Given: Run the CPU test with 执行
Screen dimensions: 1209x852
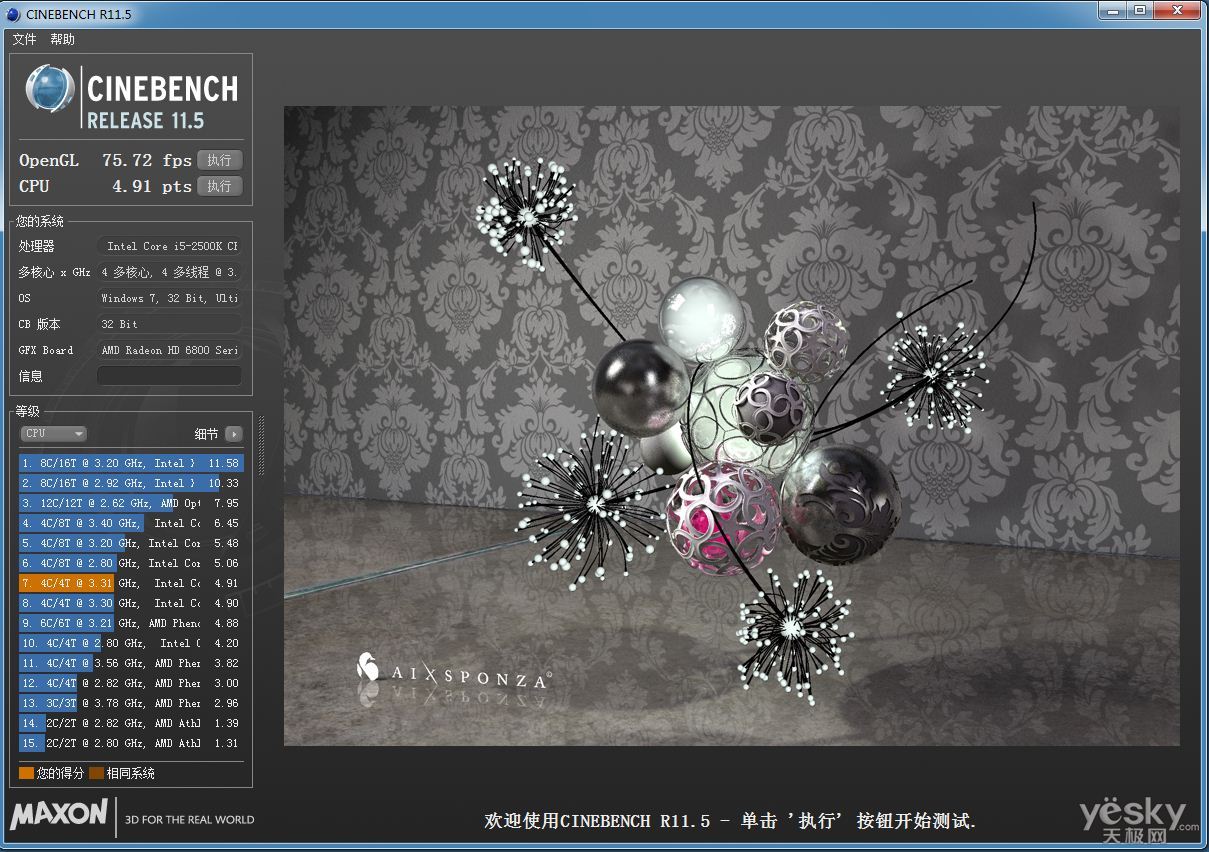Looking at the screenshot, I should [x=219, y=186].
